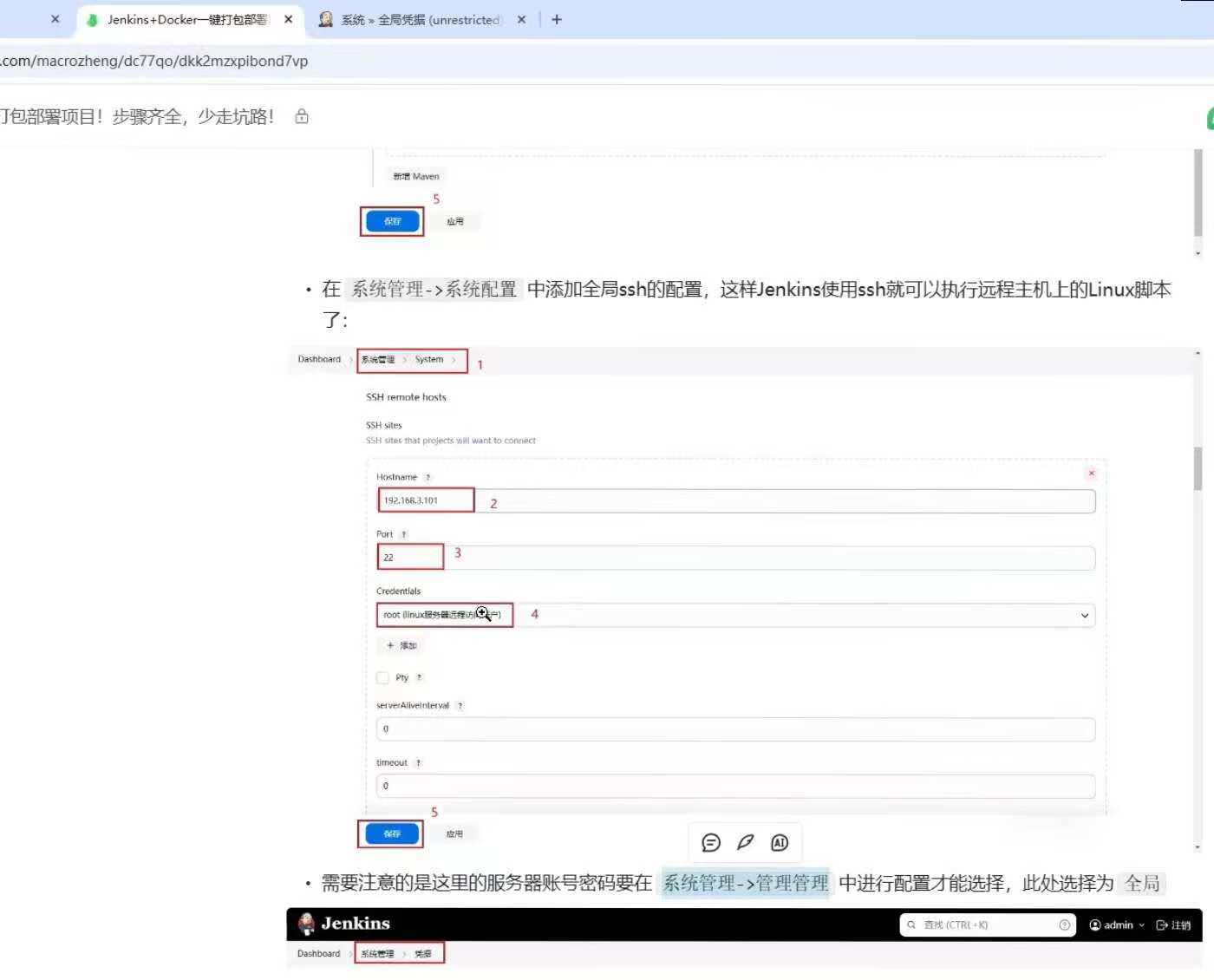Click the help icon beside timeout label
Viewport: 1214px width, 980px height.
419,763
